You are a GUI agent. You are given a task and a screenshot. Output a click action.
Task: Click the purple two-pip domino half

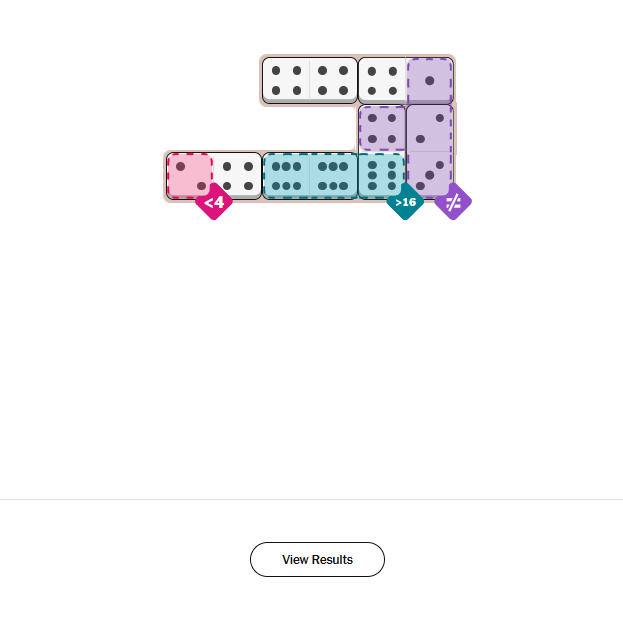click(x=430, y=128)
